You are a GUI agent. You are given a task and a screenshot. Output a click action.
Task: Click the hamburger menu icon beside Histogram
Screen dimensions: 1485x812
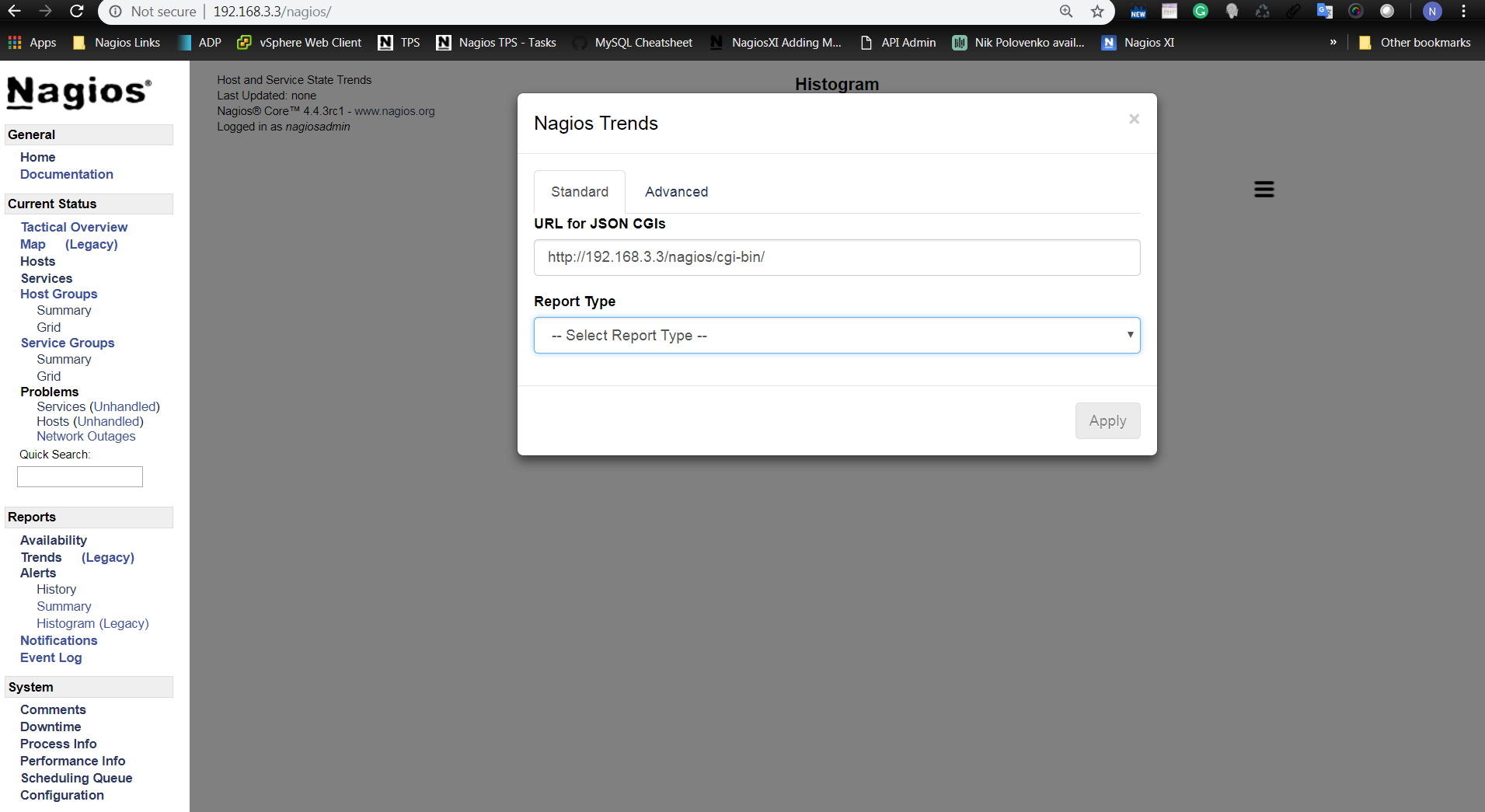[1264, 190]
